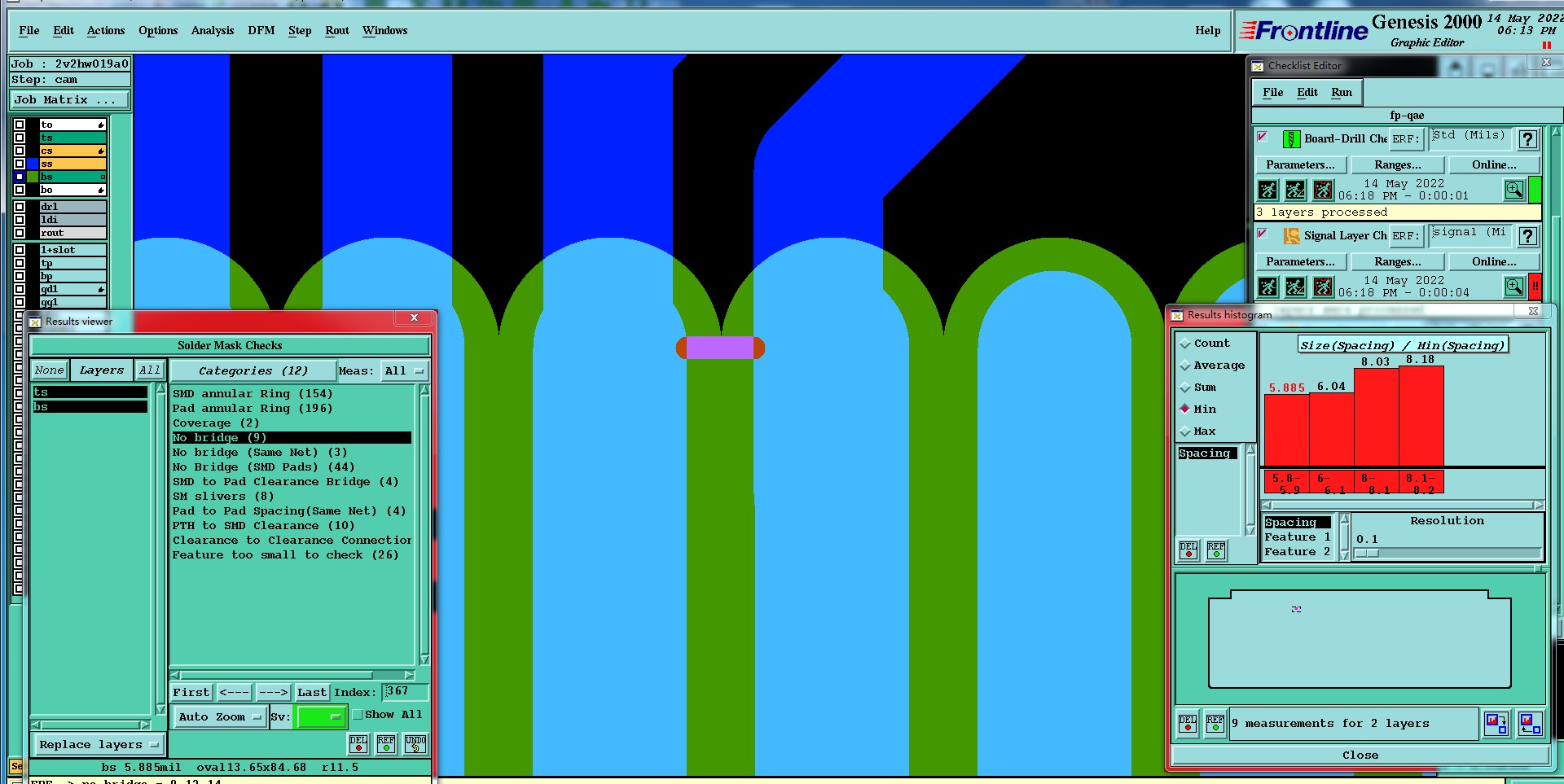Click REF icon below histogram Spacing list
1564x784 pixels.
pos(1216,550)
